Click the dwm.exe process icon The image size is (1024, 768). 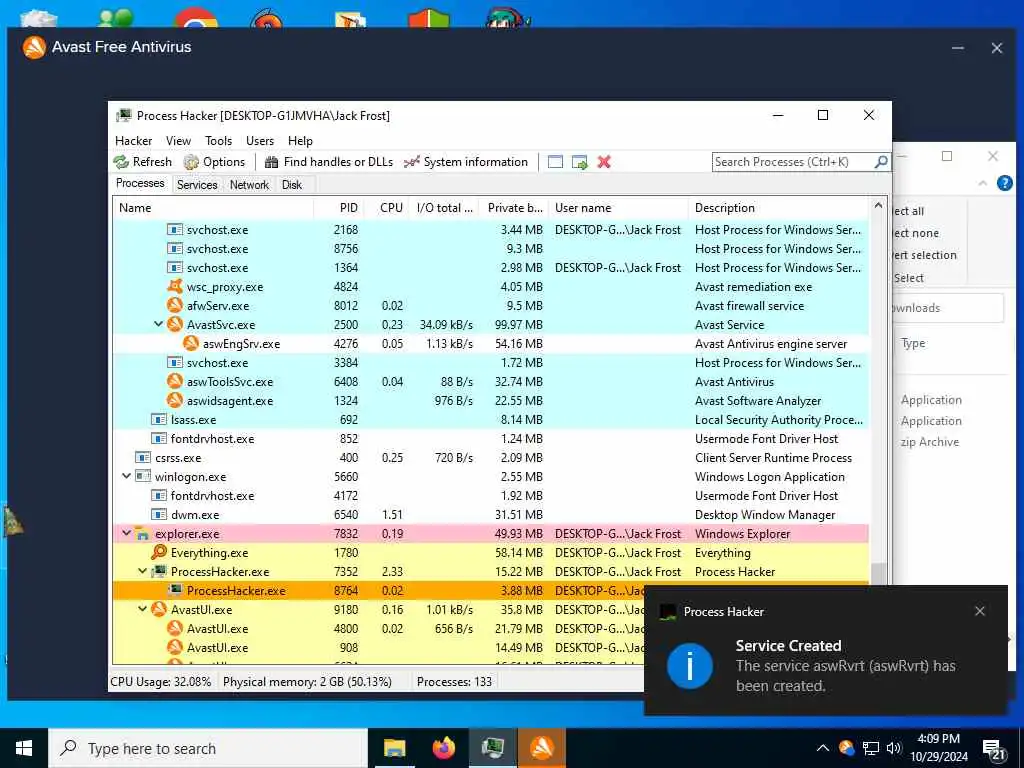point(159,514)
